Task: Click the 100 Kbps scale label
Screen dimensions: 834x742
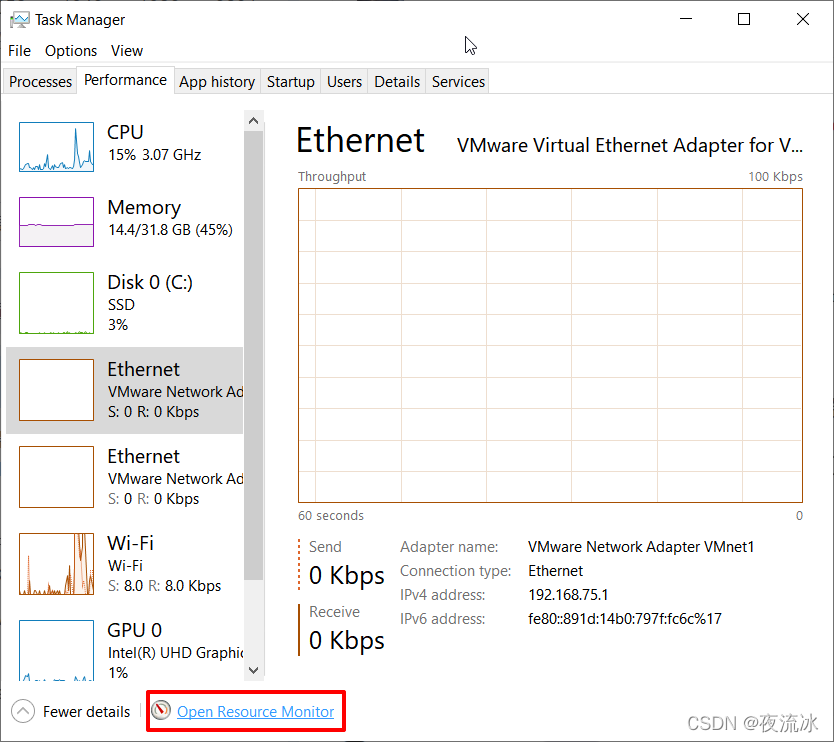Action: [x=775, y=177]
